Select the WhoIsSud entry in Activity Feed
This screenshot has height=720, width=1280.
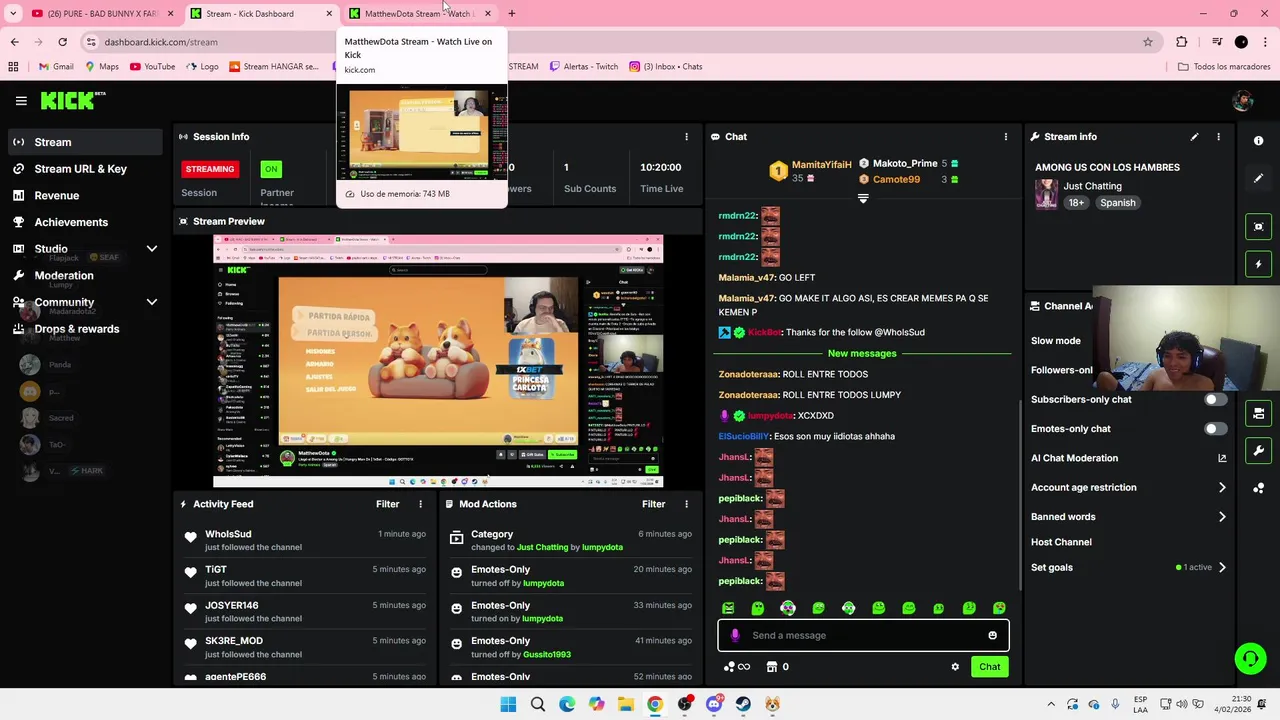click(304, 541)
